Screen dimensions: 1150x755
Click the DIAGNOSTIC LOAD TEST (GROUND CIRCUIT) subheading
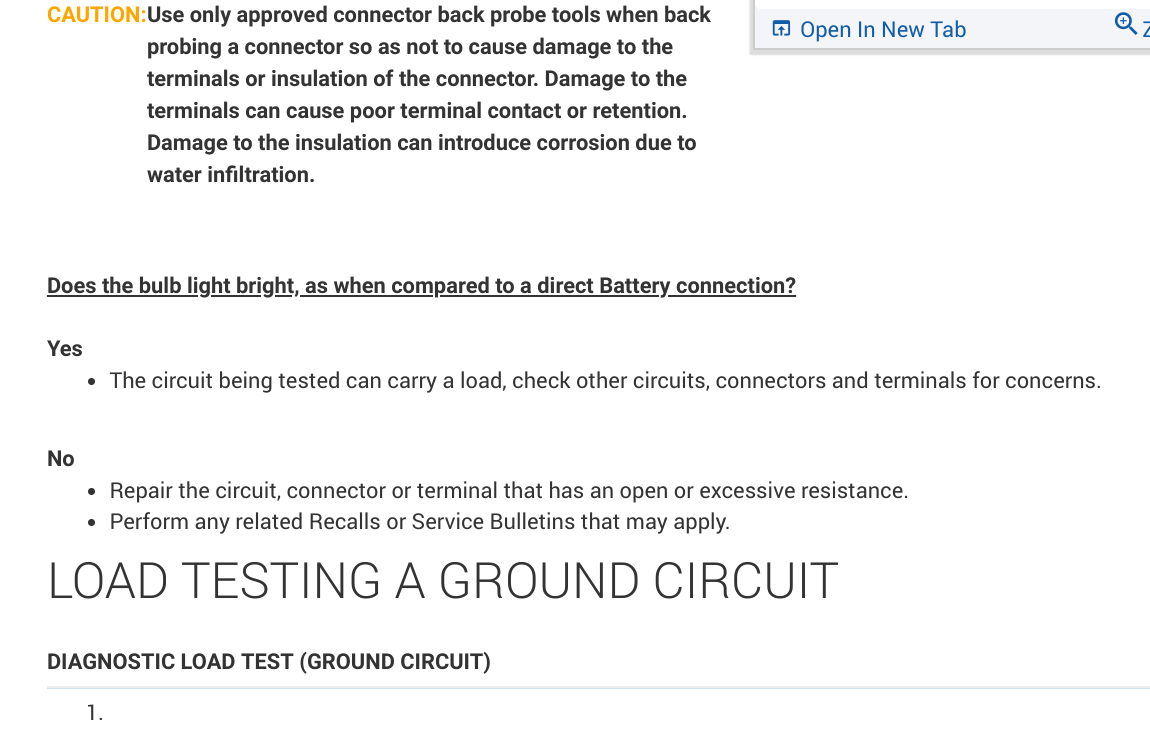click(269, 662)
